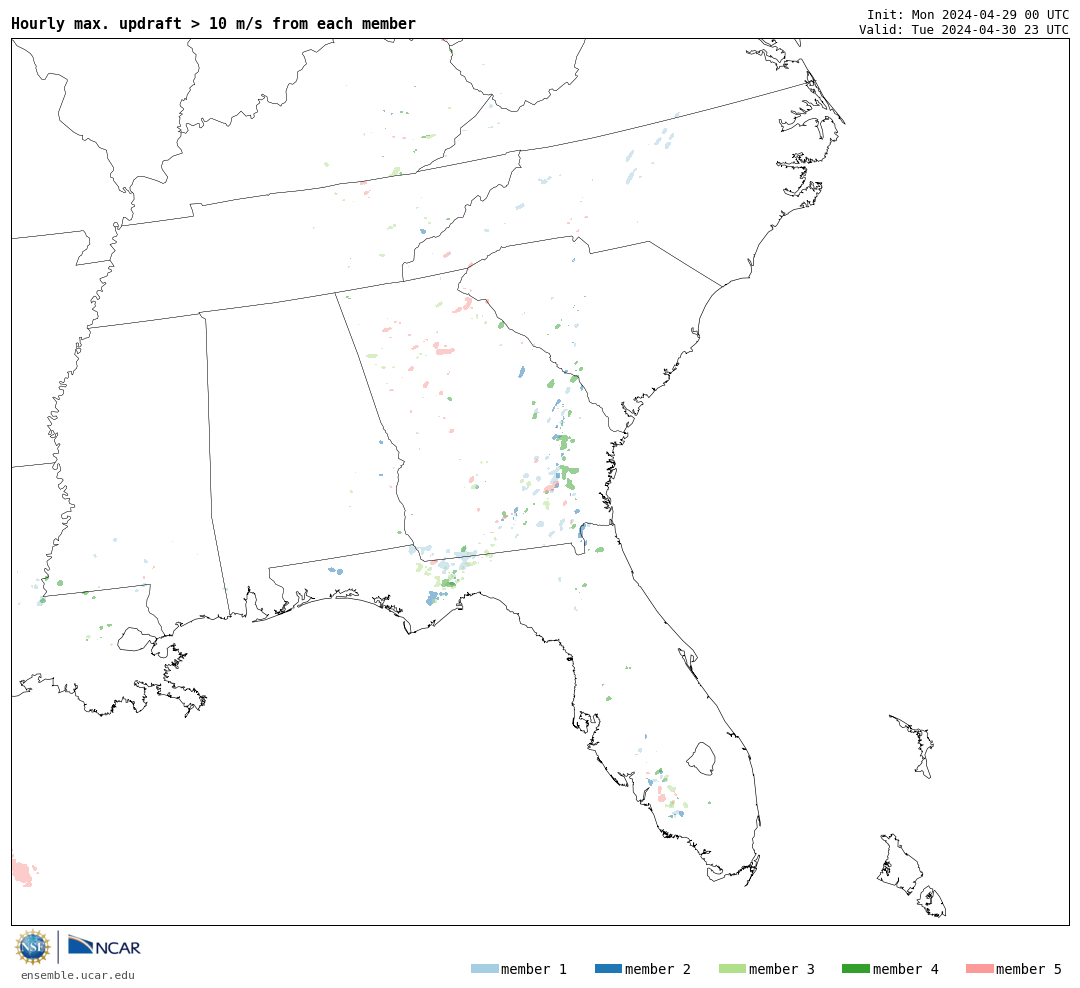
Task: Click the member 1 light blue swatch
Action: (484, 968)
